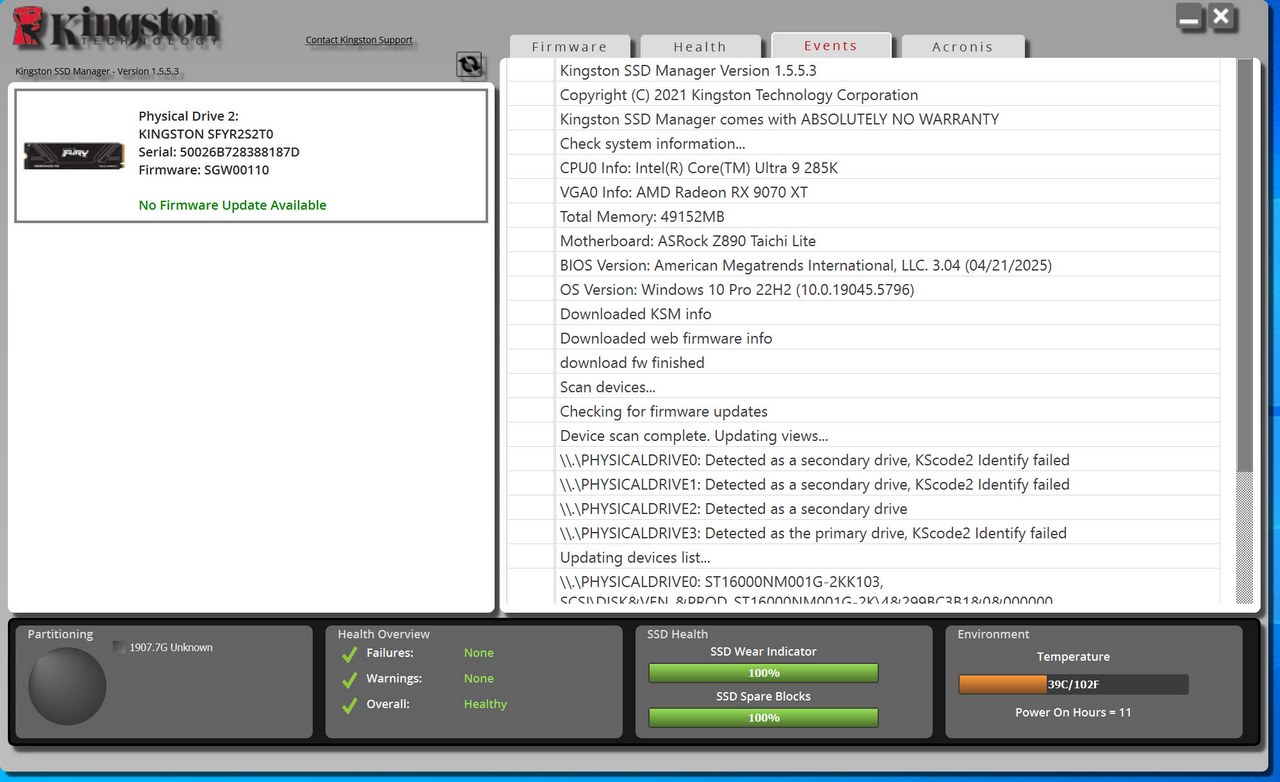Select the 'ABSOLUTELY NO WARRANTY' log row
The image size is (1280, 782).
point(863,119)
